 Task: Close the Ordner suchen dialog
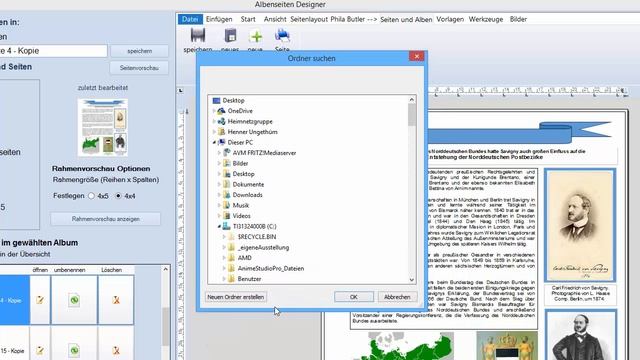[417, 56]
